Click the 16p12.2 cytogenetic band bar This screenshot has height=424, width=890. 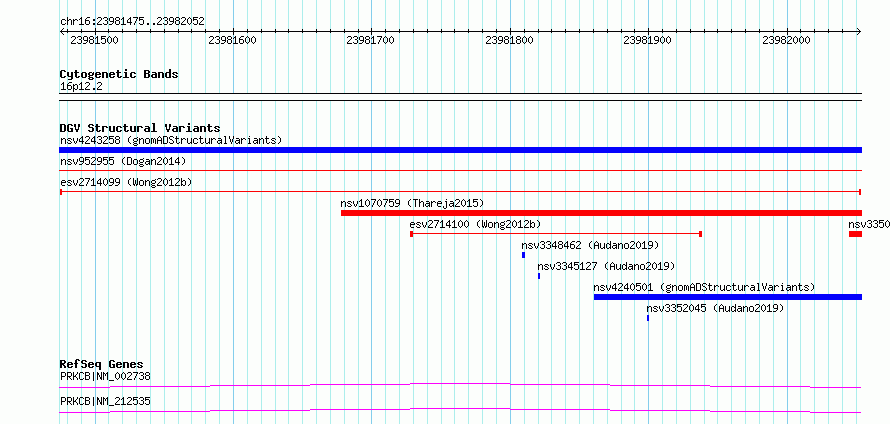coord(460,96)
